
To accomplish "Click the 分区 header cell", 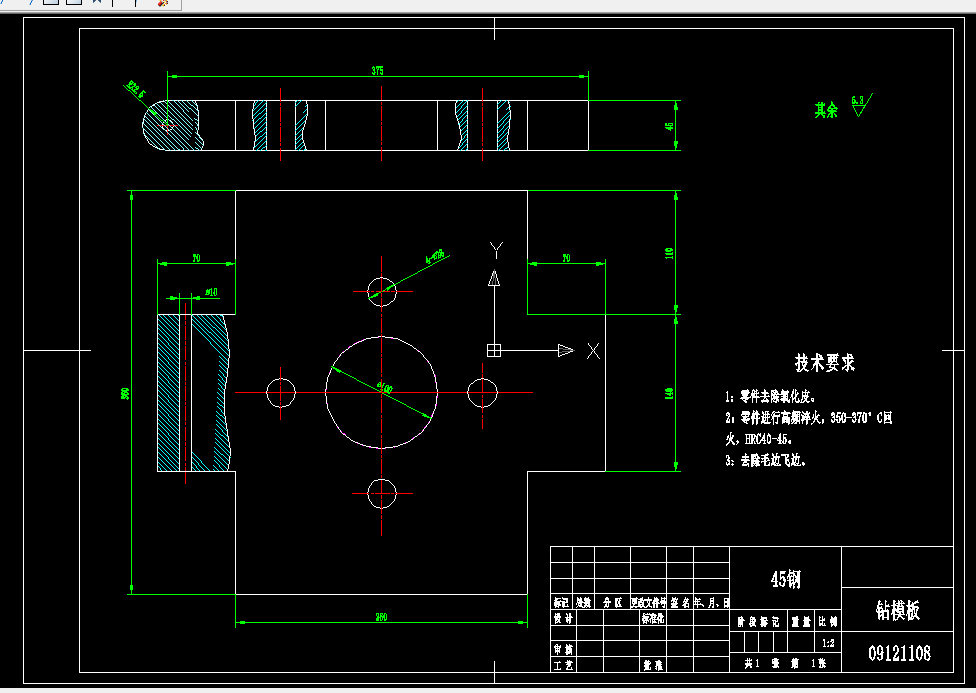I will point(612,602).
